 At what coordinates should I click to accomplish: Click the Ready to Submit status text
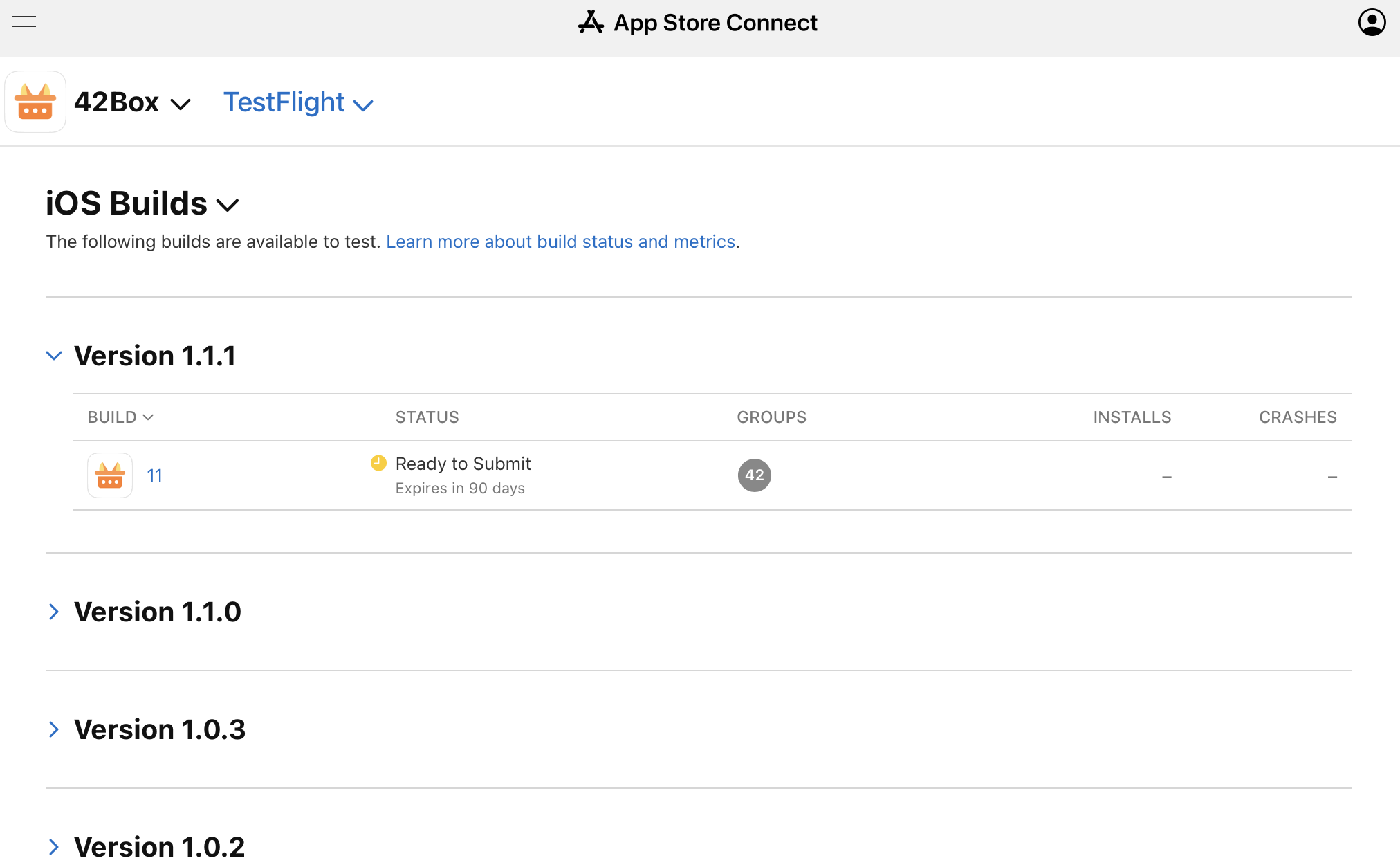pyautogui.click(x=463, y=464)
